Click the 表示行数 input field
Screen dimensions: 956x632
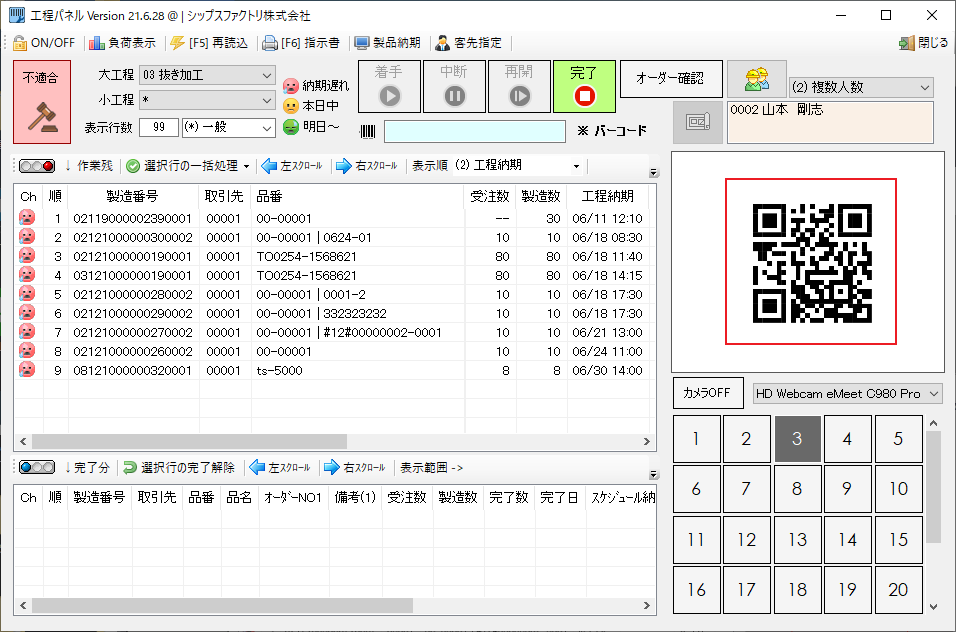tap(159, 127)
